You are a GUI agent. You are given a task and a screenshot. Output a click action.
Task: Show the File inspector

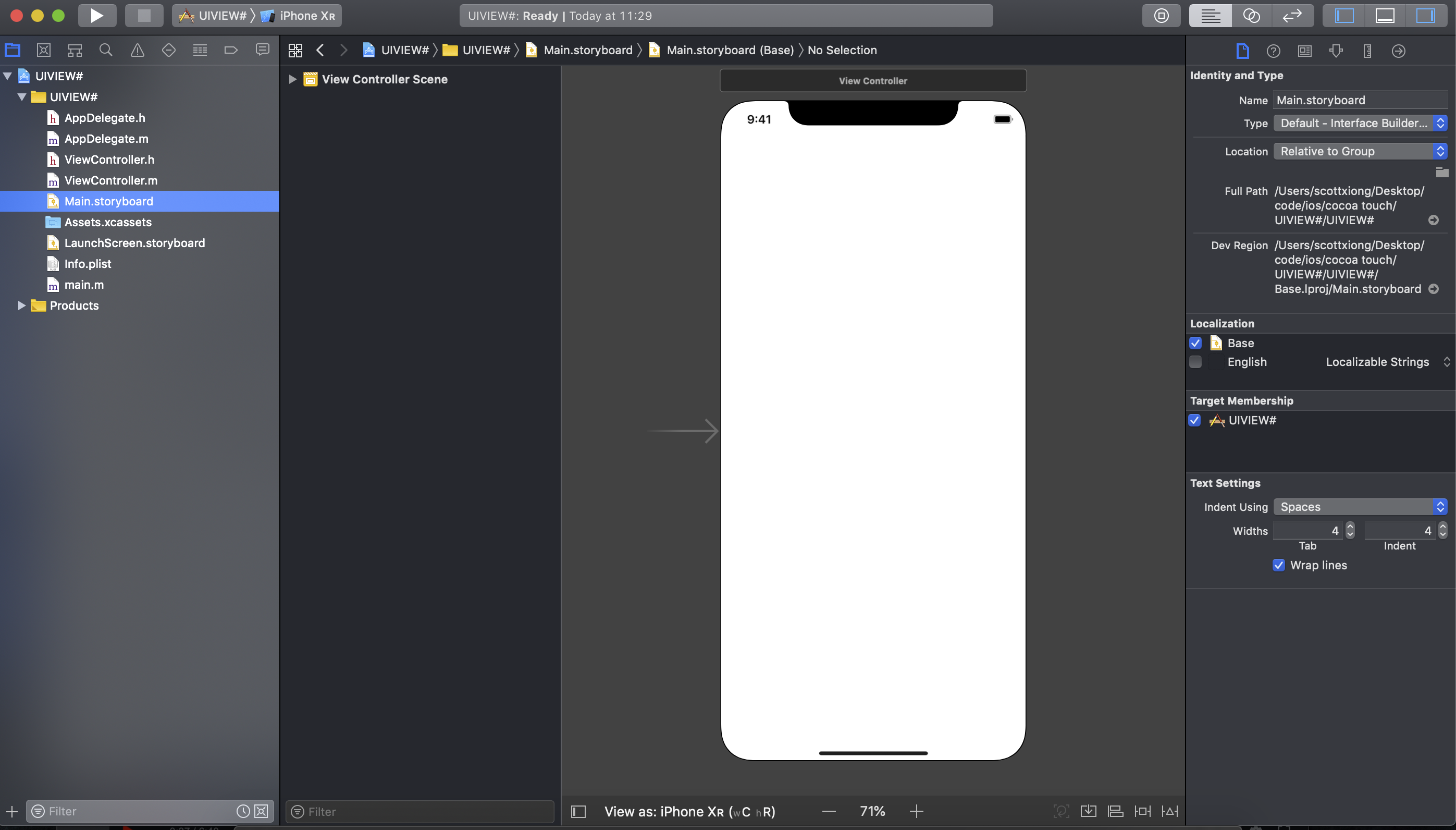pyautogui.click(x=1242, y=51)
